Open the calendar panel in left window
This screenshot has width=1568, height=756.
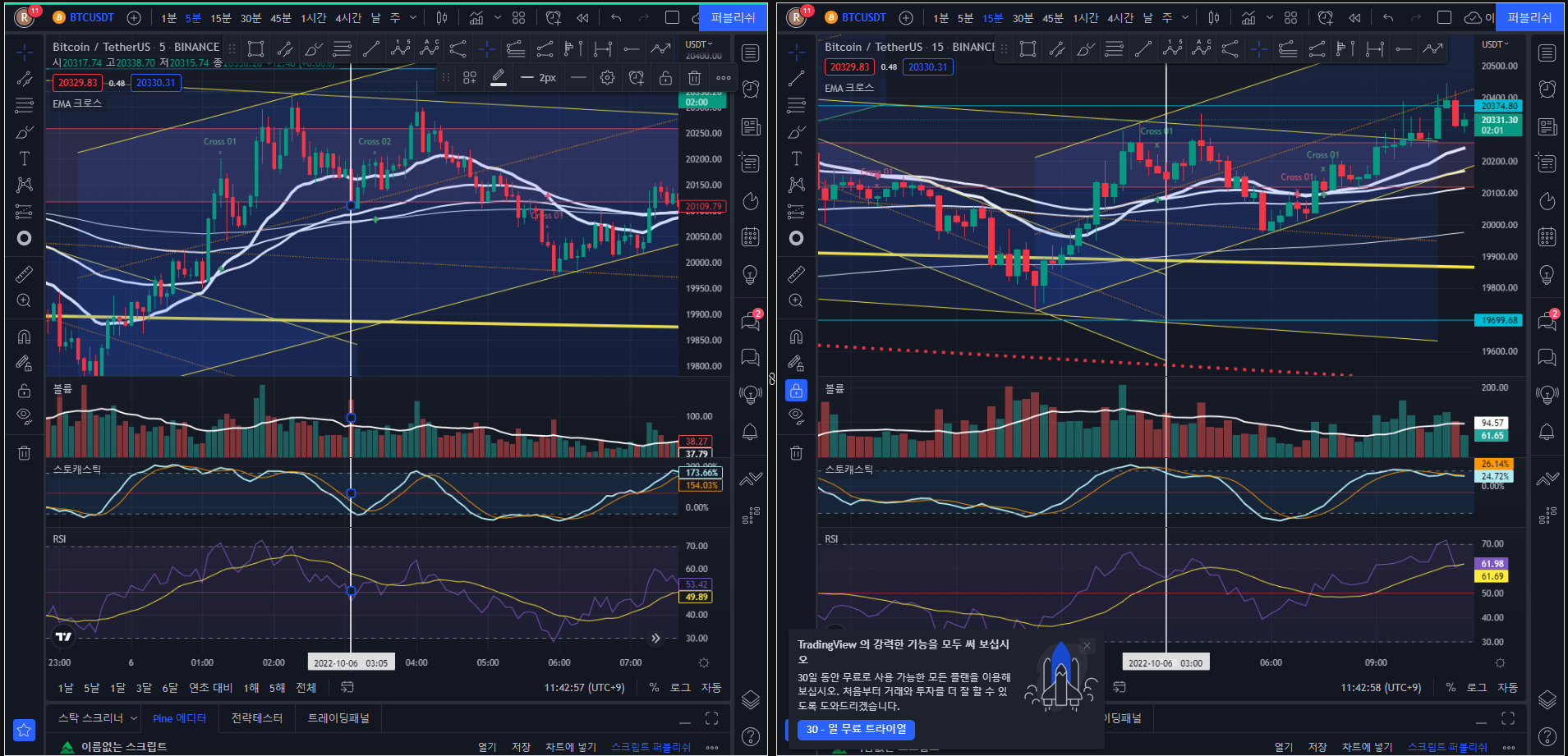pos(750,237)
